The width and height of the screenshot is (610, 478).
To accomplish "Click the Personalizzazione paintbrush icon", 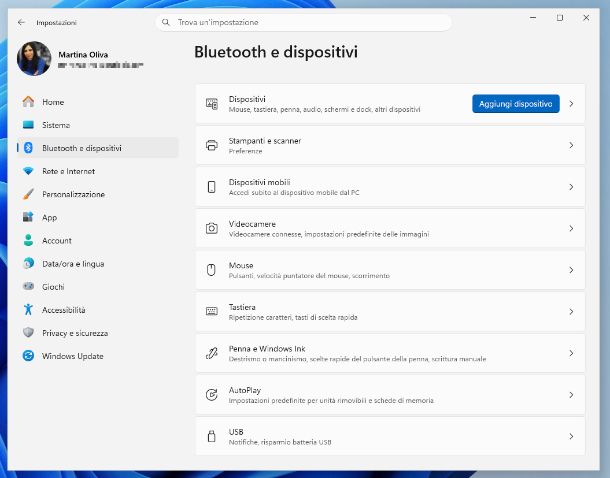I will tap(28, 194).
